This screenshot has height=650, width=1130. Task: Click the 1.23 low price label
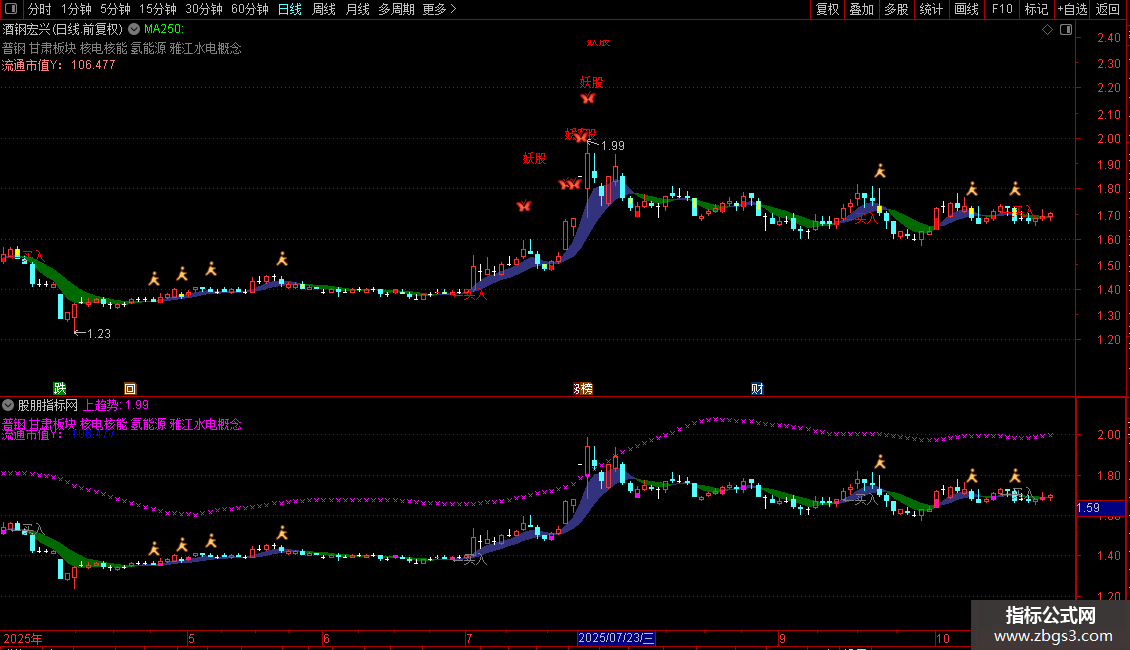pyautogui.click(x=99, y=334)
